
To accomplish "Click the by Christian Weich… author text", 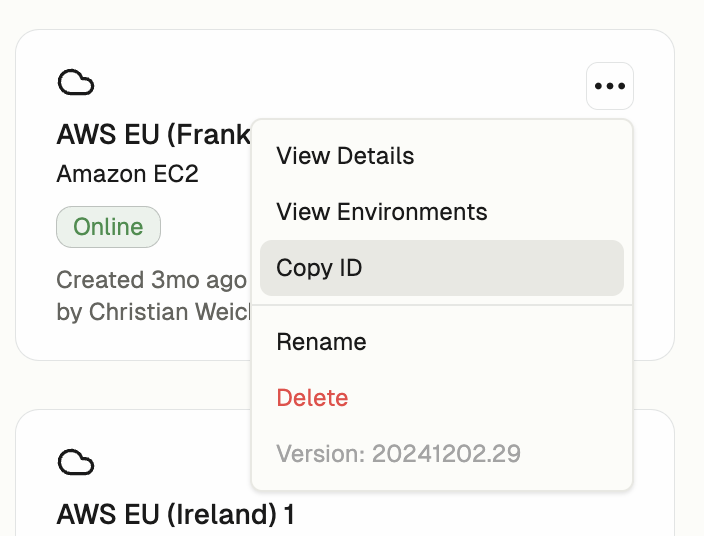I will 153,312.
